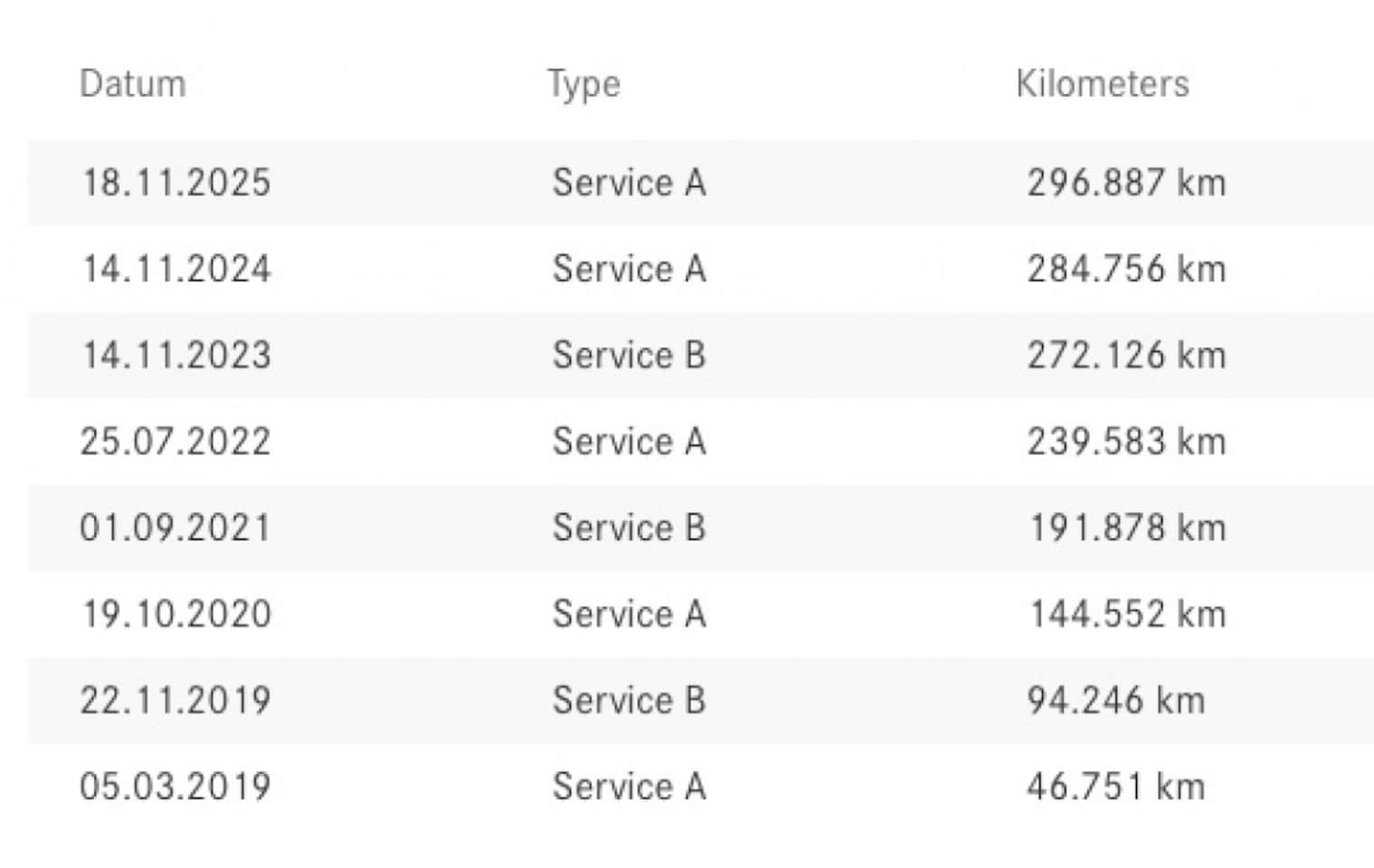Open the 14.11.2023 service entry

pos(700,355)
